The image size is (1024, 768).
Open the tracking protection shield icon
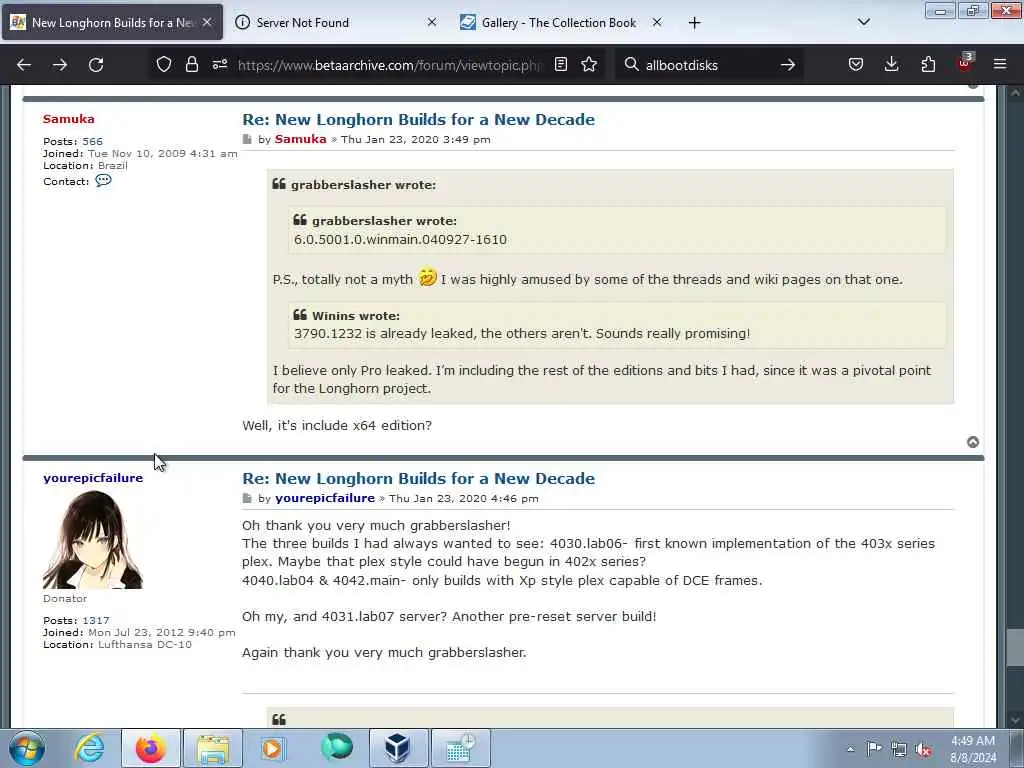coord(164,65)
